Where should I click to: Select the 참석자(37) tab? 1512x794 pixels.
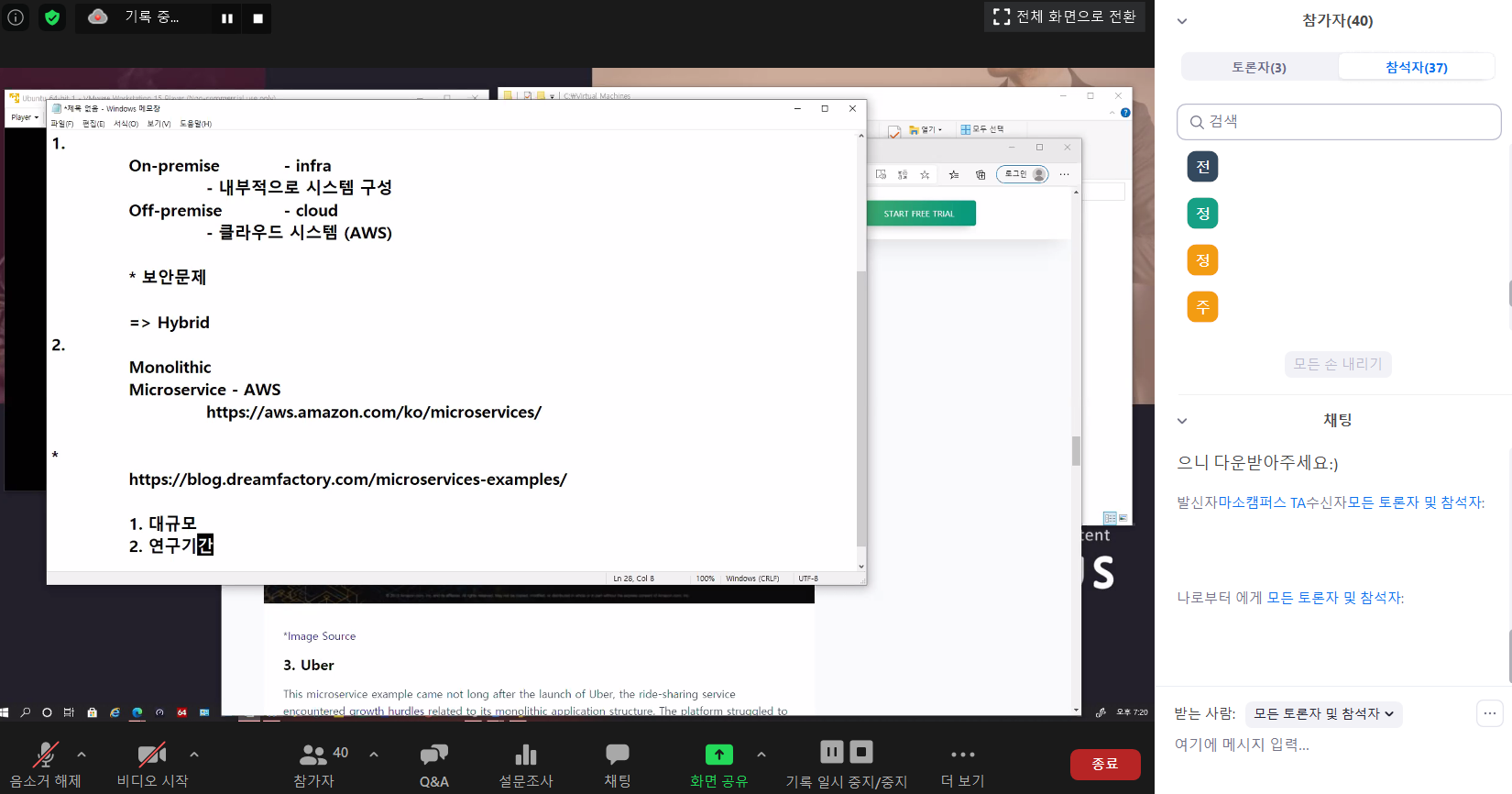tap(1416, 67)
